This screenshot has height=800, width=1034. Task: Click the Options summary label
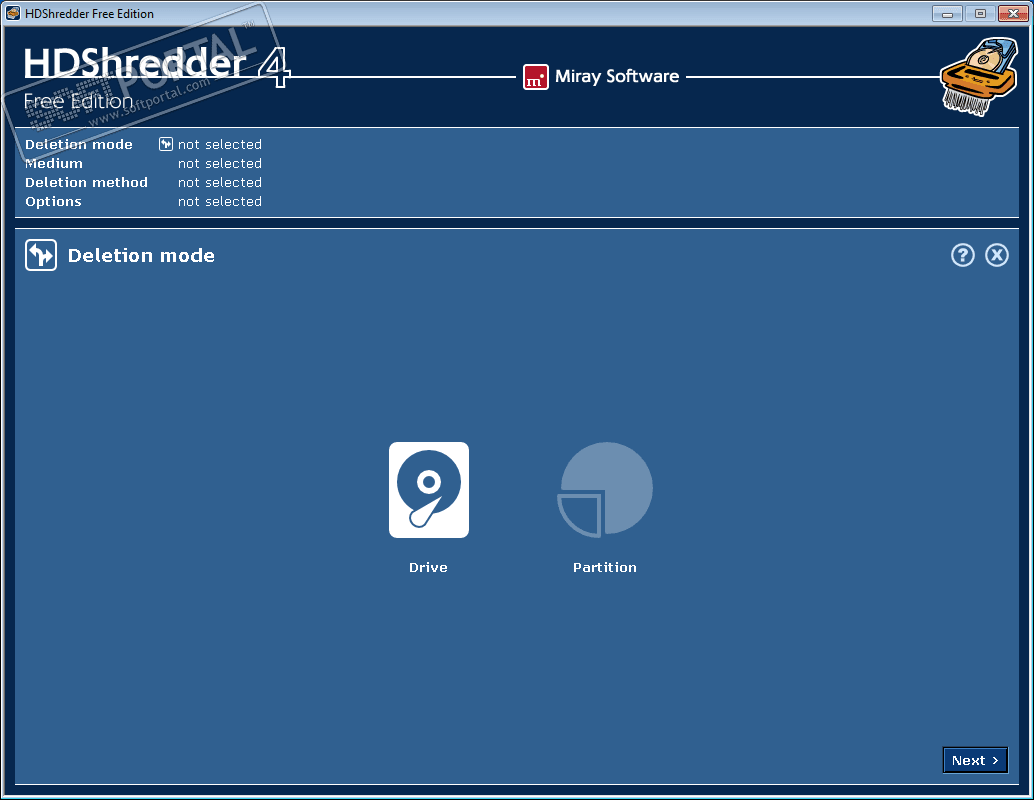(53, 202)
